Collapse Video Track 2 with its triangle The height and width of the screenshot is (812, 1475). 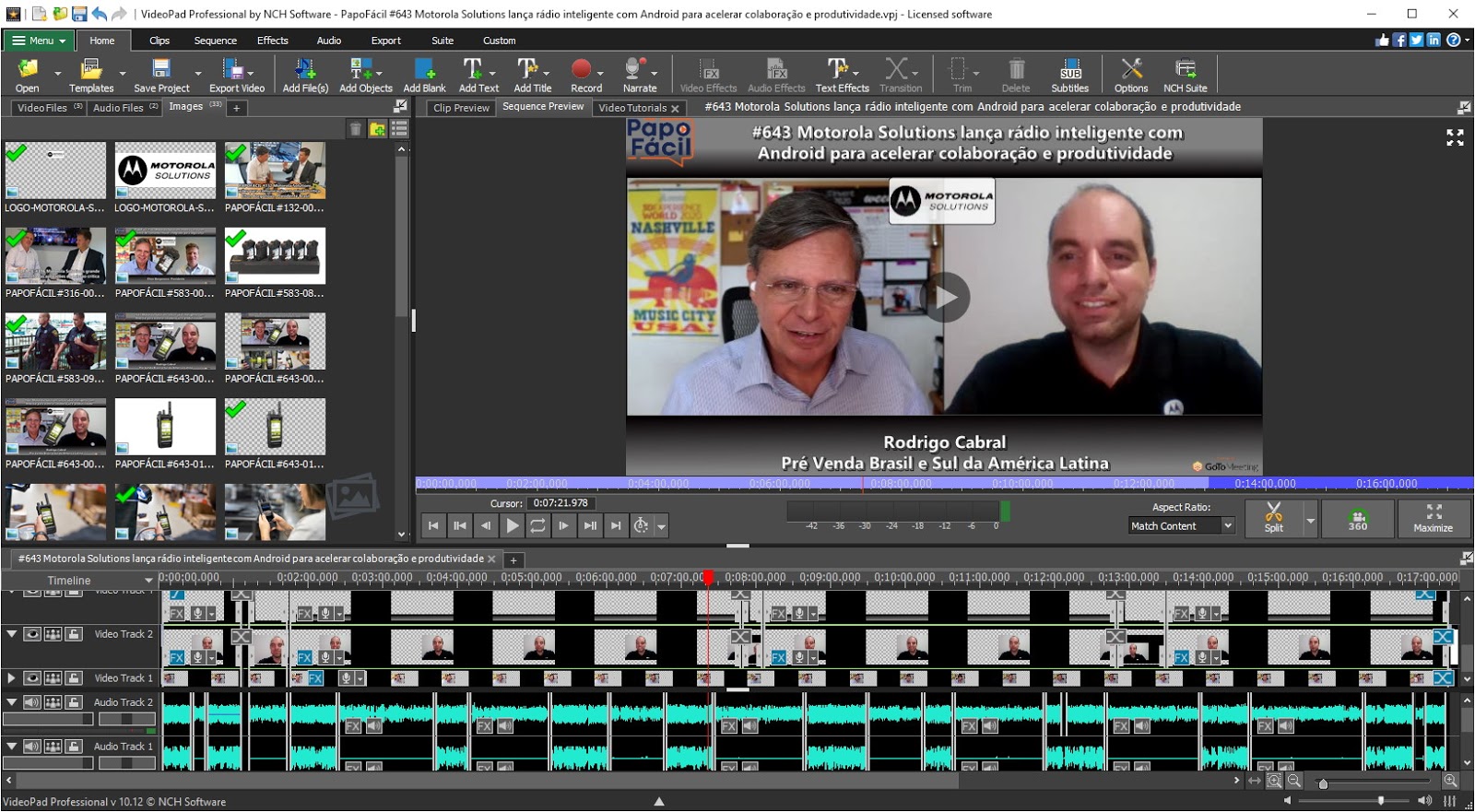pyautogui.click(x=11, y=634)
